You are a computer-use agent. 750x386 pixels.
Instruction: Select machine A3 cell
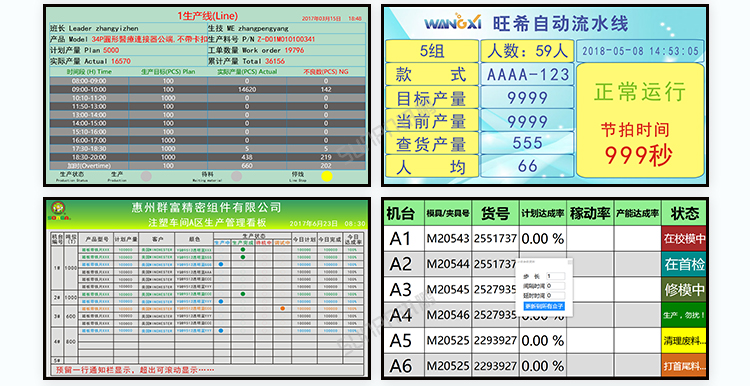coord(404,289)
